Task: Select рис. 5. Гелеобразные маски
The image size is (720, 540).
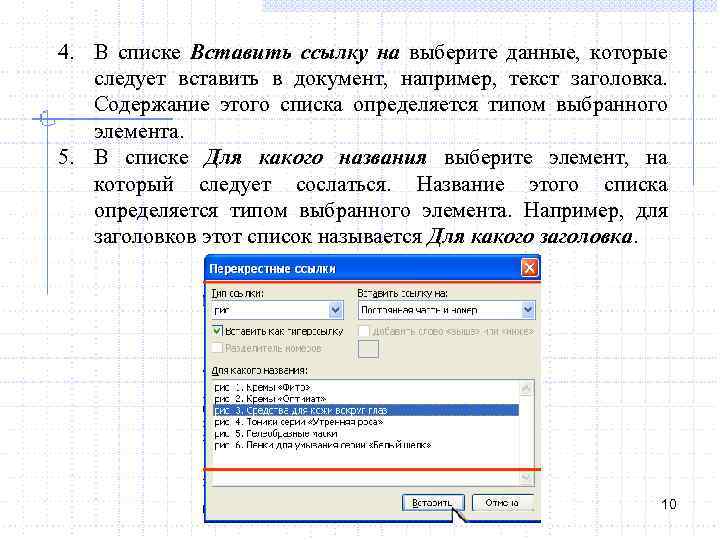Action: (x=366, y=433)
